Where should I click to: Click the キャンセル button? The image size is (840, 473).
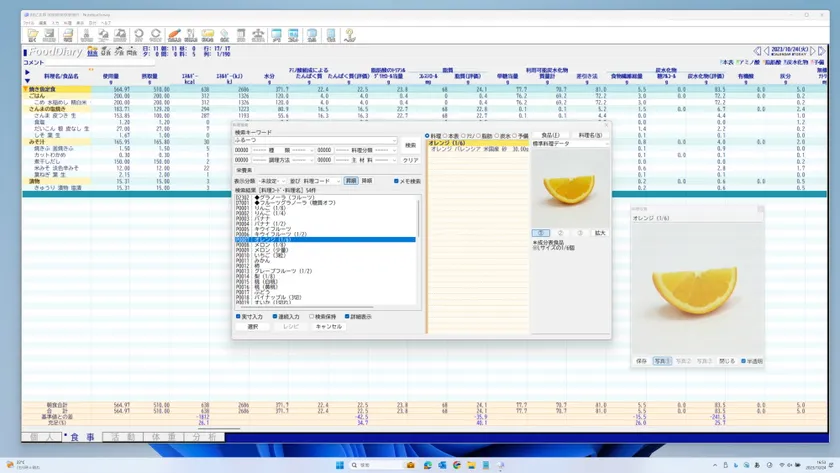[328, 327]
